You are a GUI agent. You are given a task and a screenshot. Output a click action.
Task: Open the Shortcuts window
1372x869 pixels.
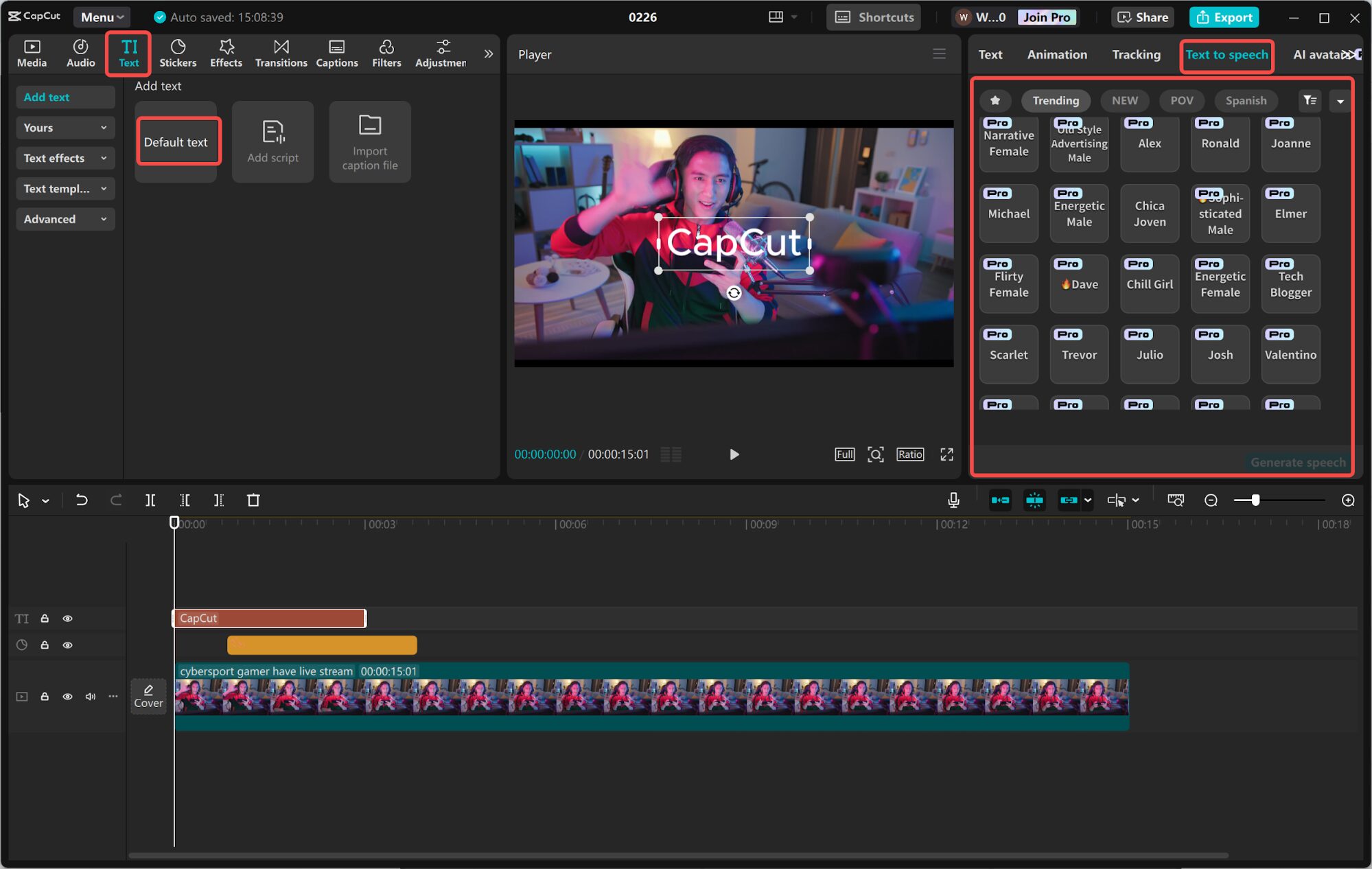click(874, 17)
